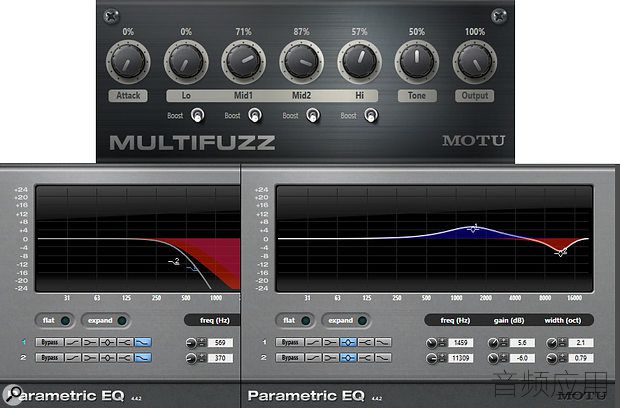Toggle the Mid1 band Boost switch
This screenshot has height=408, width=620.
255,115
